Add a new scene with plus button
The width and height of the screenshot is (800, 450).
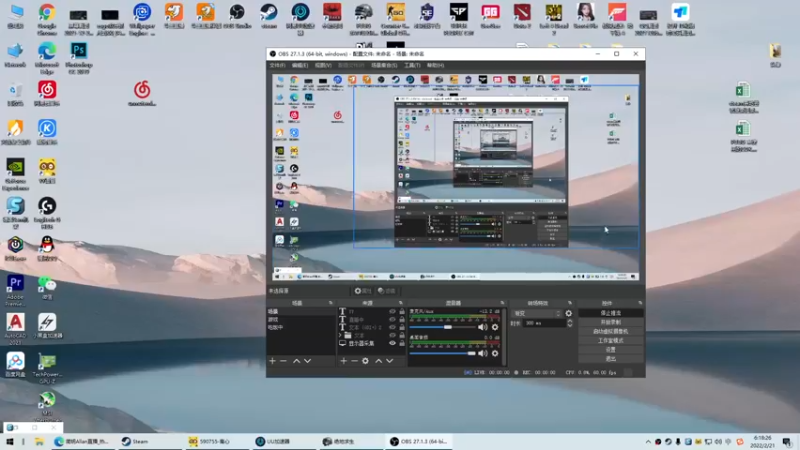(272, 361)
